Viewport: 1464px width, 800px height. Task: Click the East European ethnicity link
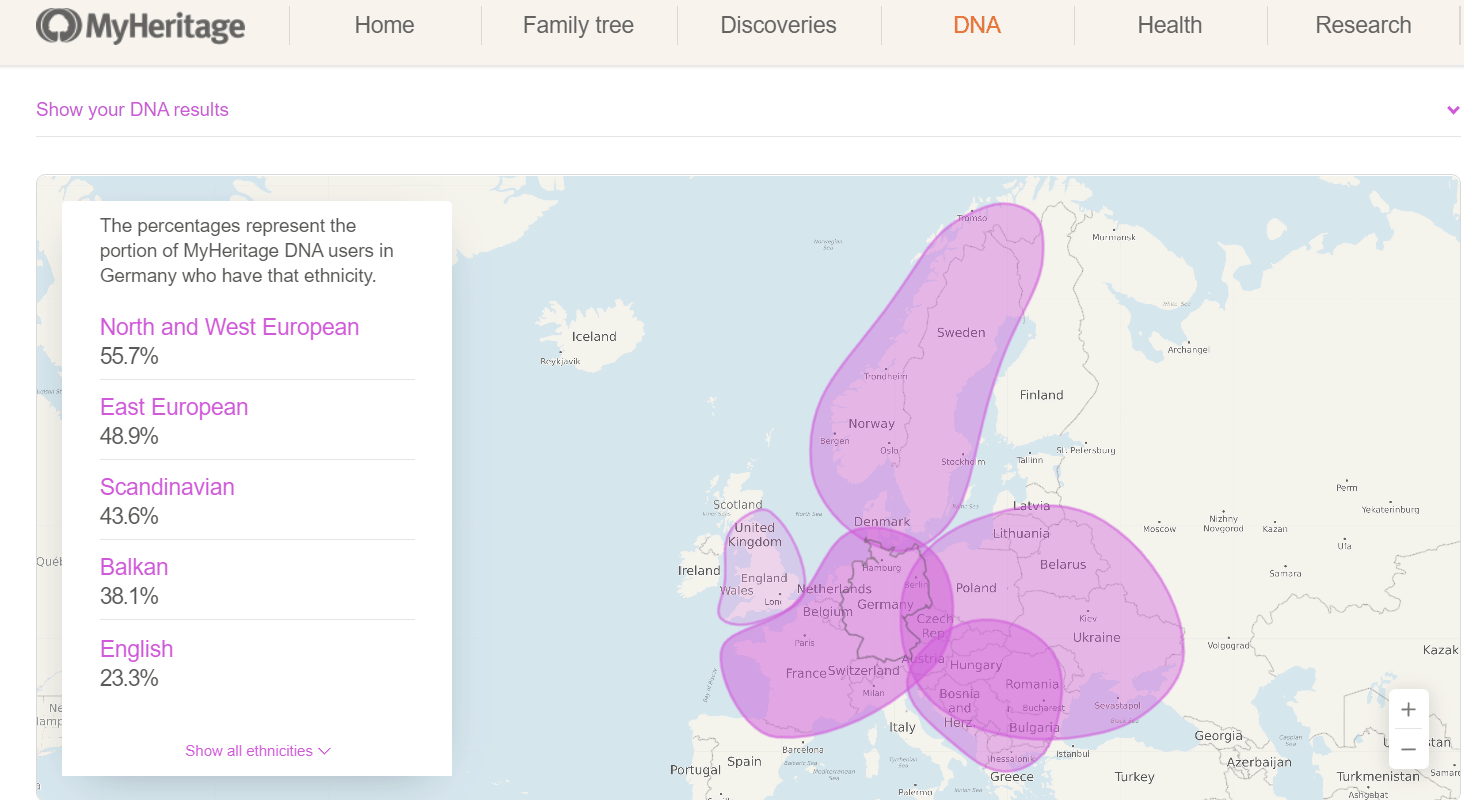pyautogui.click(x=174, y=407)
